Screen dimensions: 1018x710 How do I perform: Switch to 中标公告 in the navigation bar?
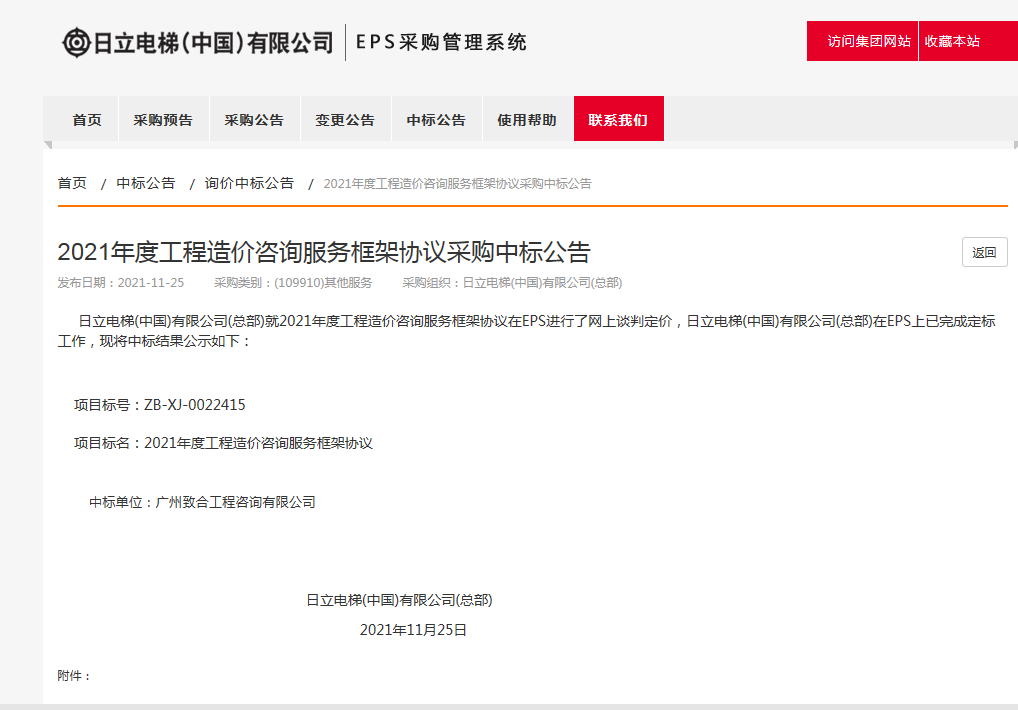(x=436, y=120)
